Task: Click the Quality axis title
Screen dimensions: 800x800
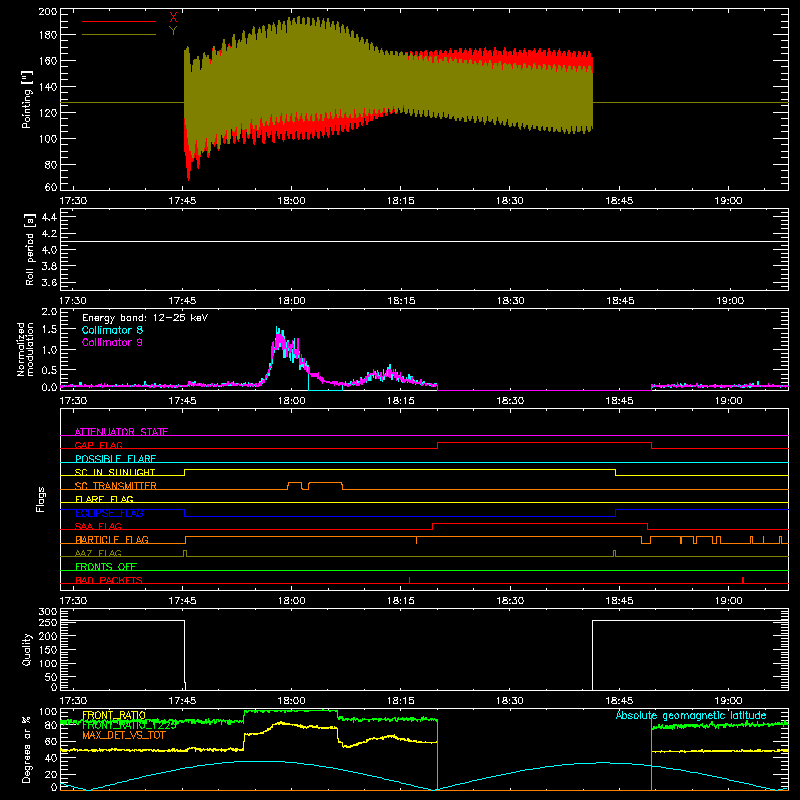Action: [x=27, y=649]
